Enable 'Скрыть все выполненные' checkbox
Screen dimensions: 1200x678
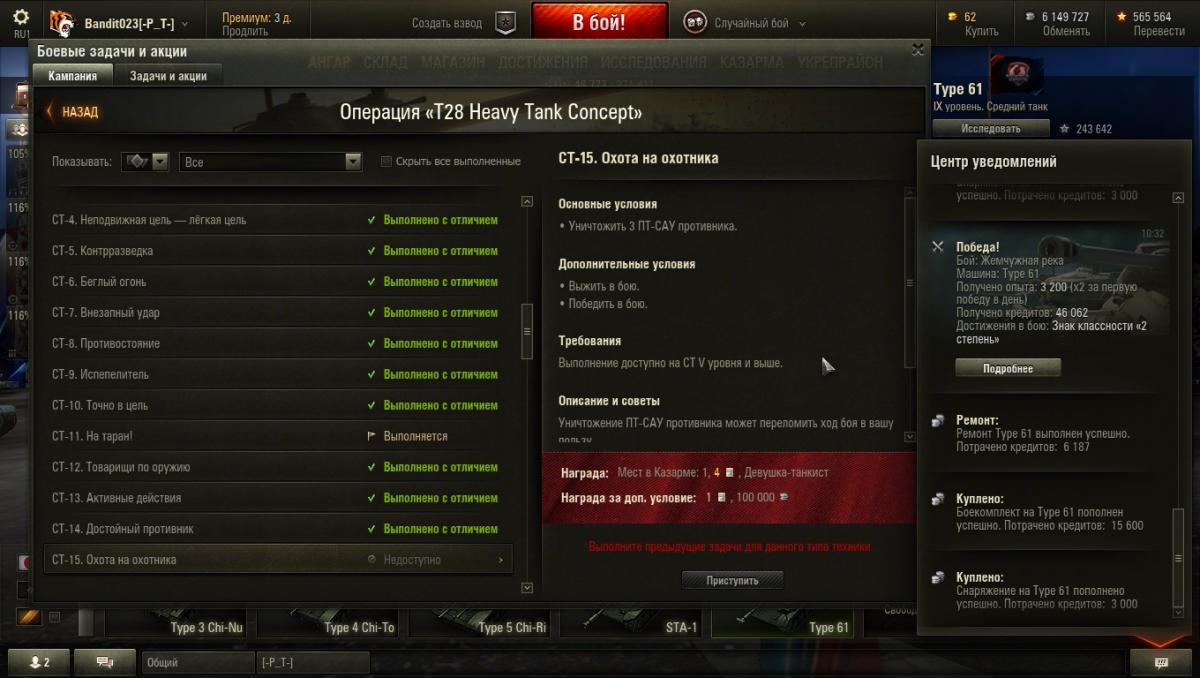tap(386, 161)
